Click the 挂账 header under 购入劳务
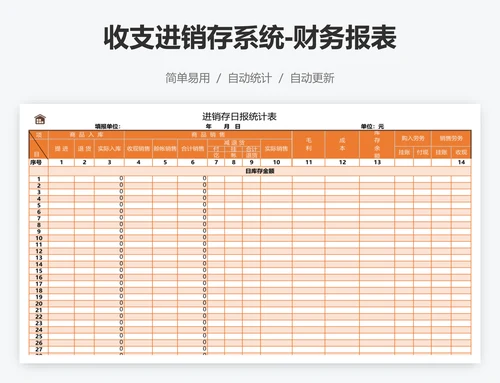The height and width of the screenshot is (383, 500). pyautogui.click(x=404, y=152)
